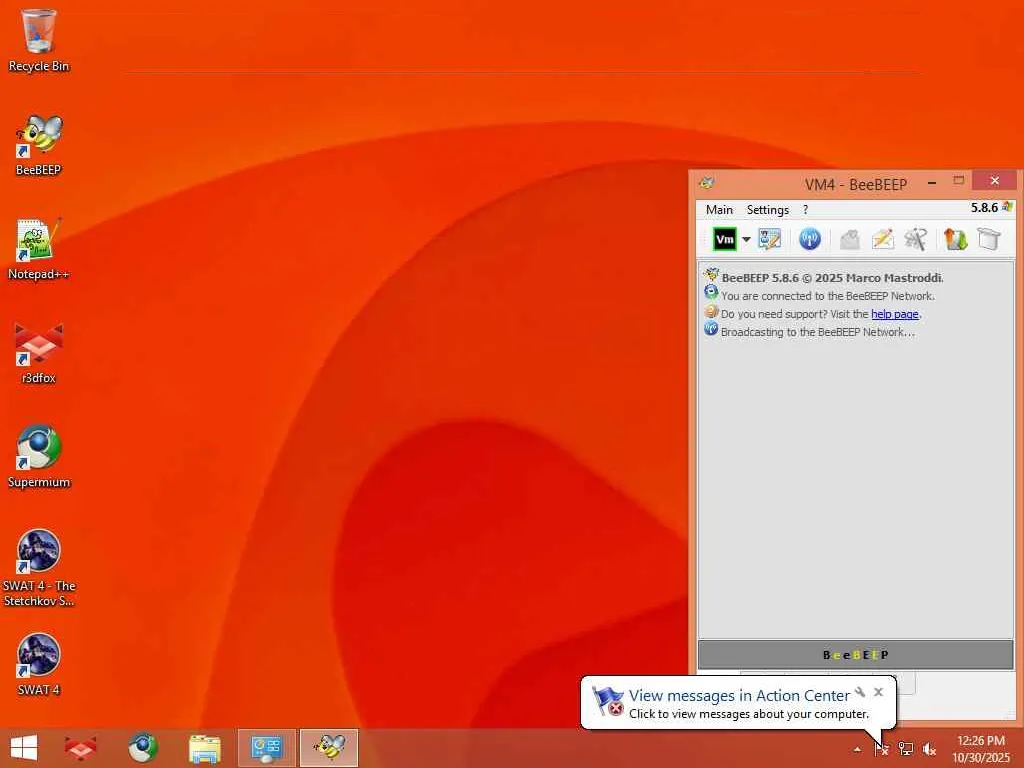Screen dimensions: 1024x768
Task: Select the Supermium desktop shortcut
Action: coord(39,456)
